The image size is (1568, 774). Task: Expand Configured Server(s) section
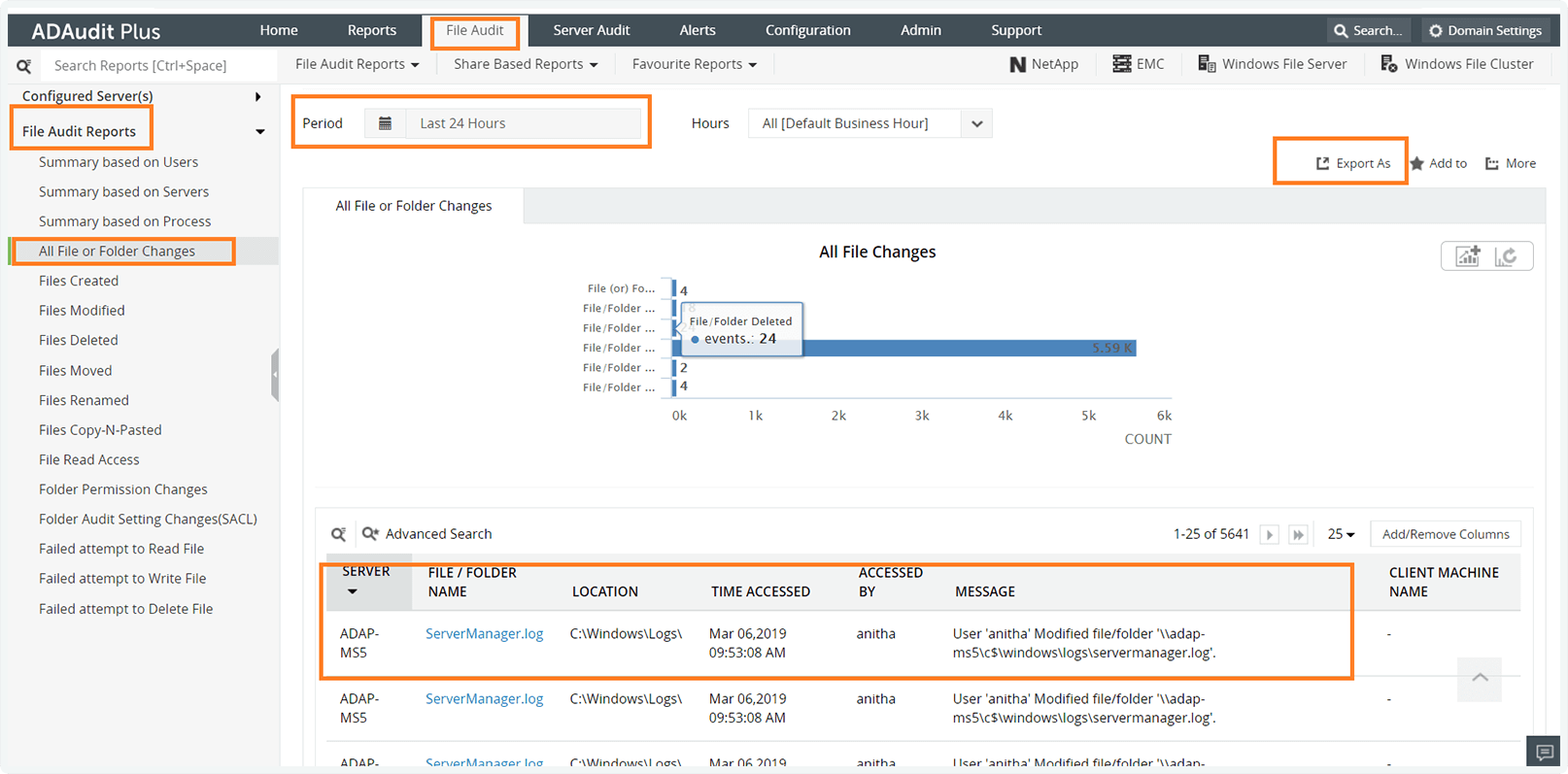click(x=257, y=96)
